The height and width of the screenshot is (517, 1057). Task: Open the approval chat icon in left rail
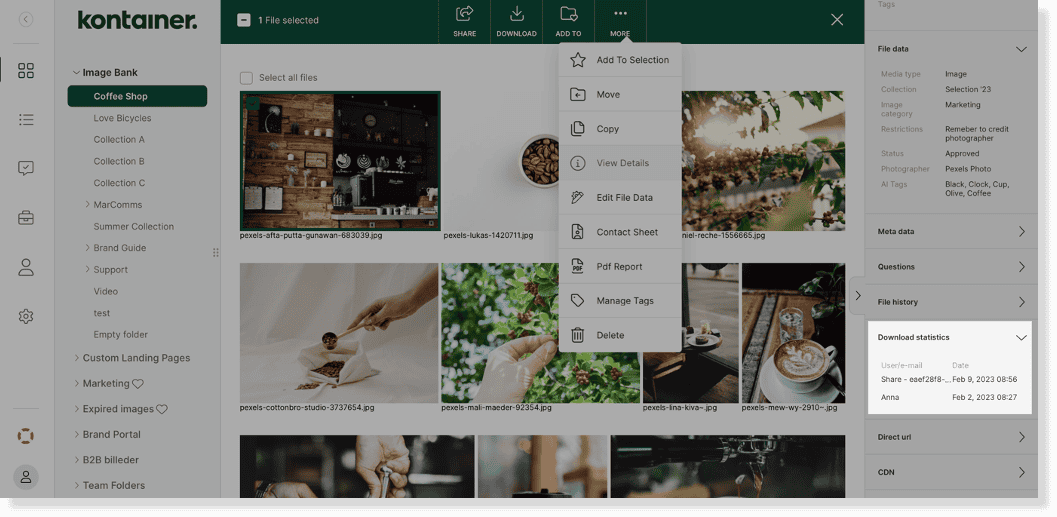pos(26,169)
